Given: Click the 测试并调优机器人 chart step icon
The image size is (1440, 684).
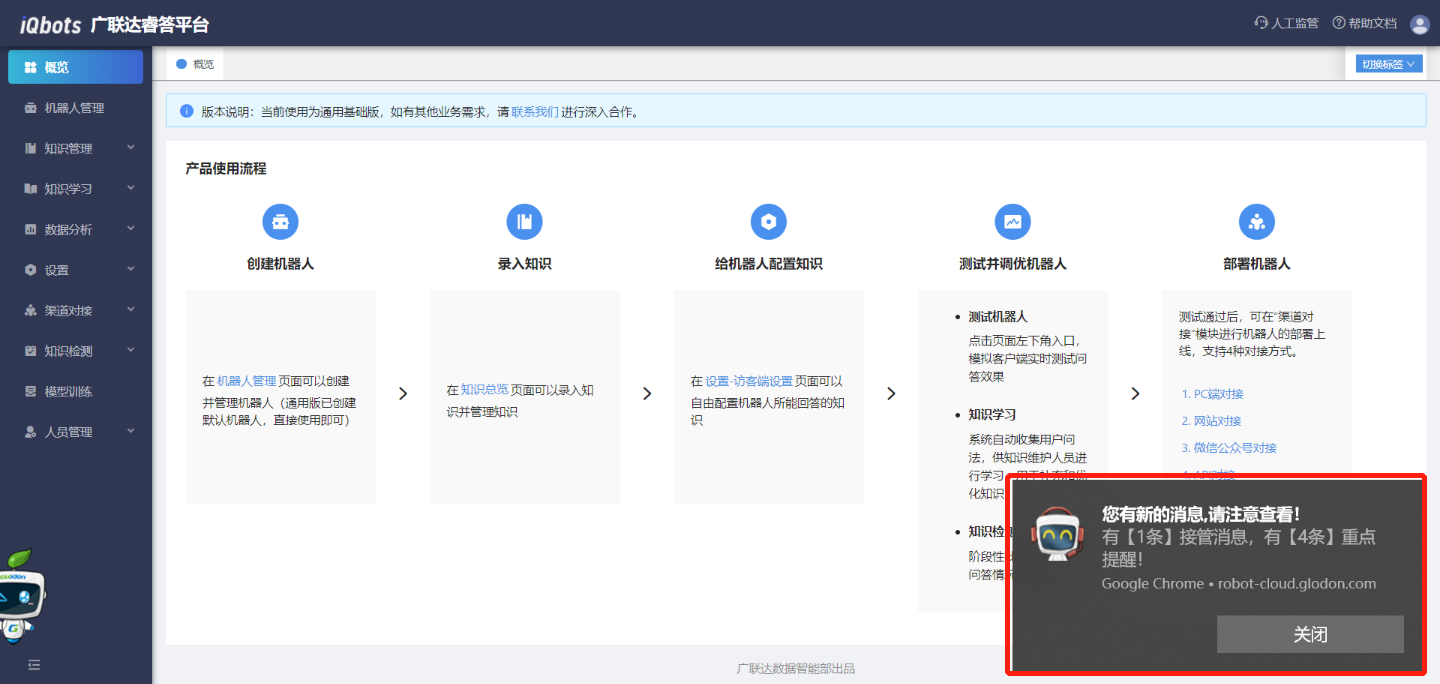Looking at the screenshot, I should click(1012, 222).
